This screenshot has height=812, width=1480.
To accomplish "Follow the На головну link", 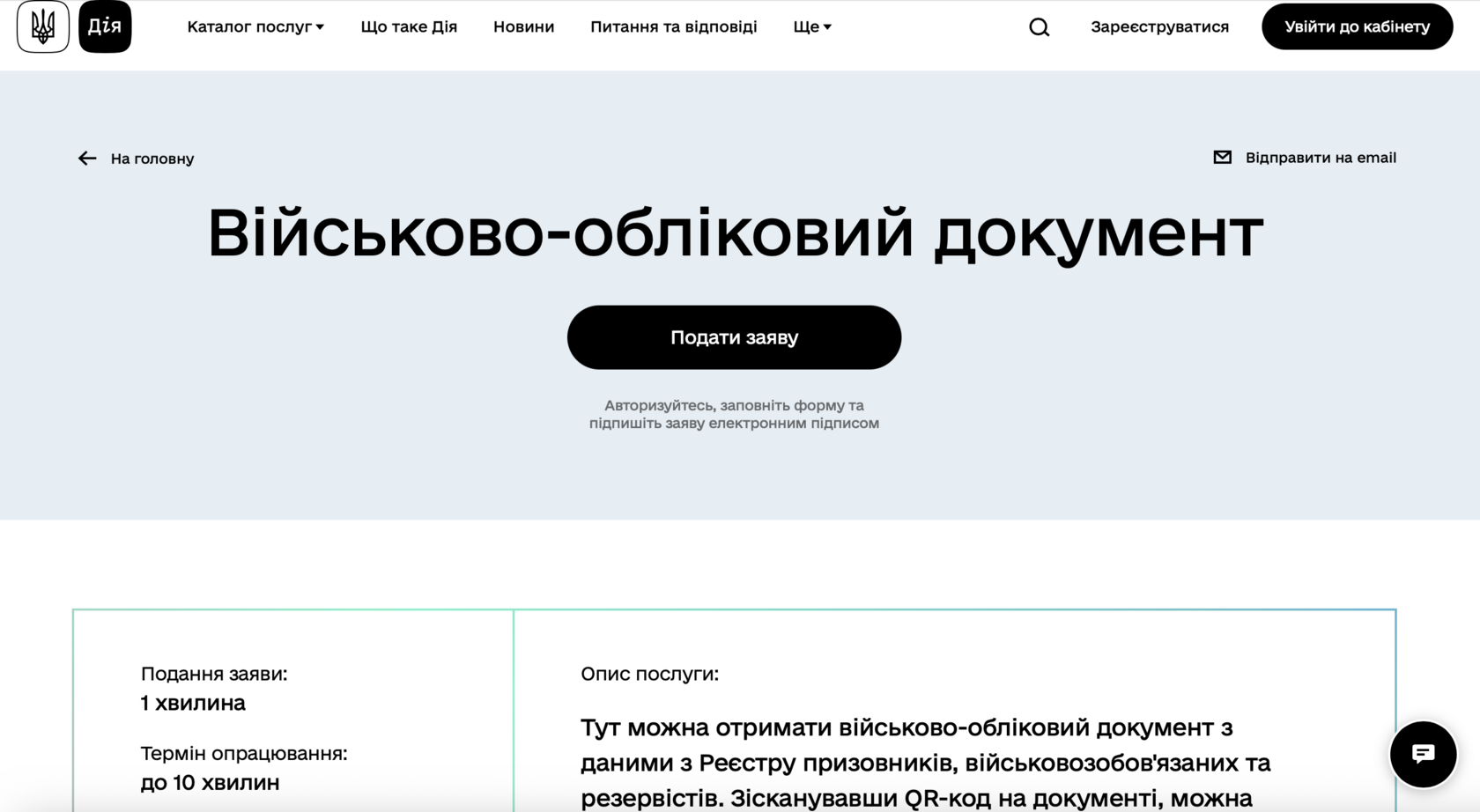I will [152, 159].
